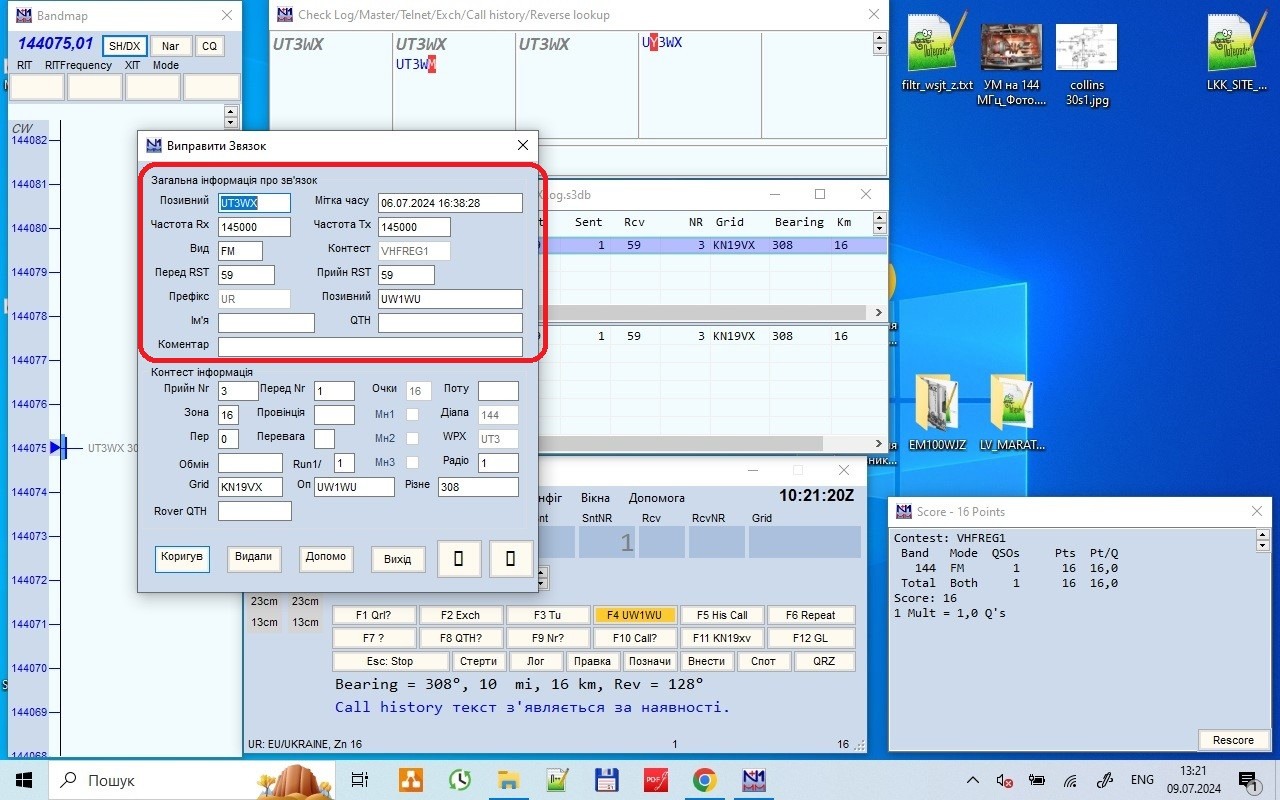Image resolution: width=1280 pixels, height=800 pixels.
Task: Open the network tray icon
Action: (1070, 780)
